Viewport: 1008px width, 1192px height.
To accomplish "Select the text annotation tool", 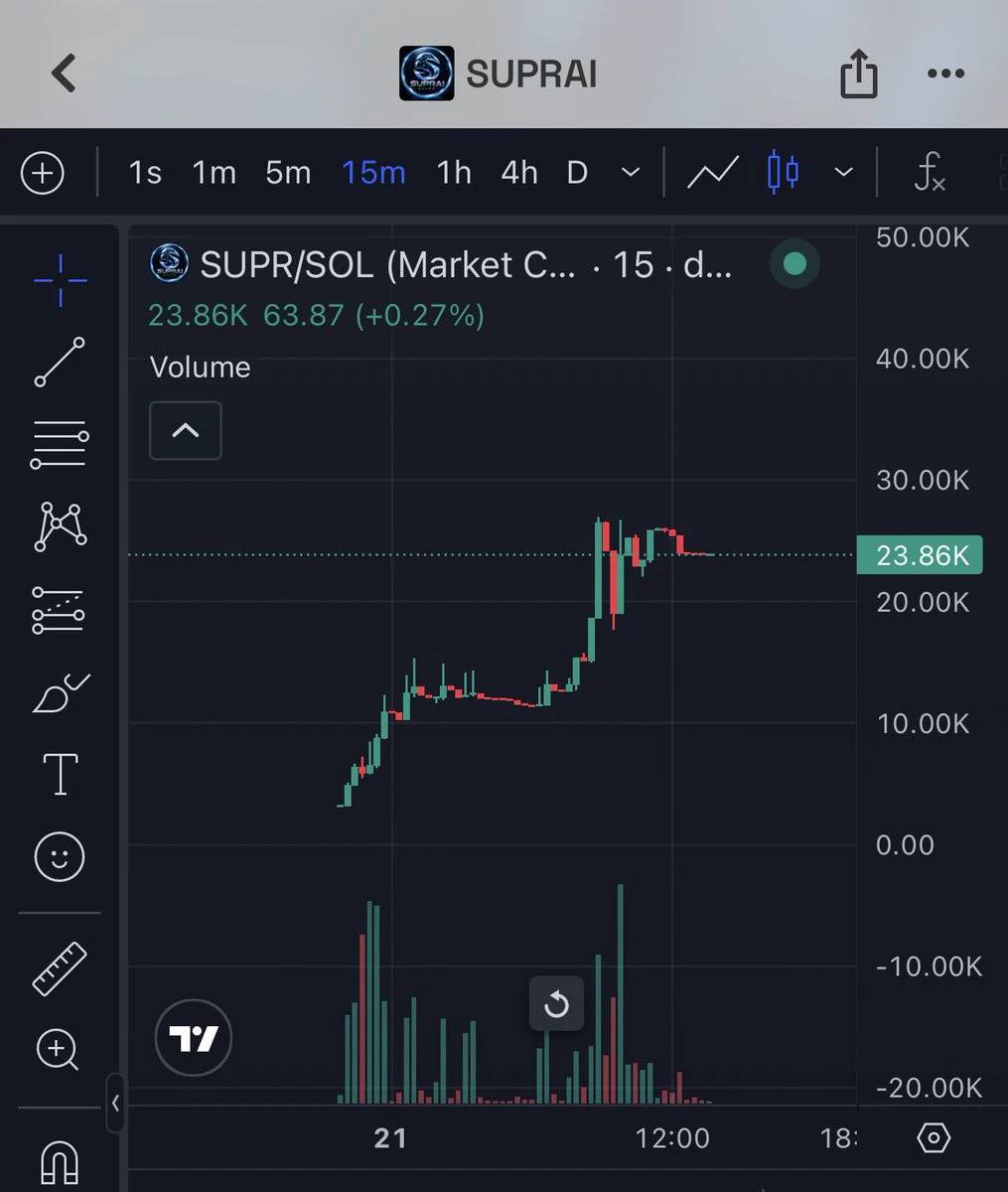I will tap(60, 774).
